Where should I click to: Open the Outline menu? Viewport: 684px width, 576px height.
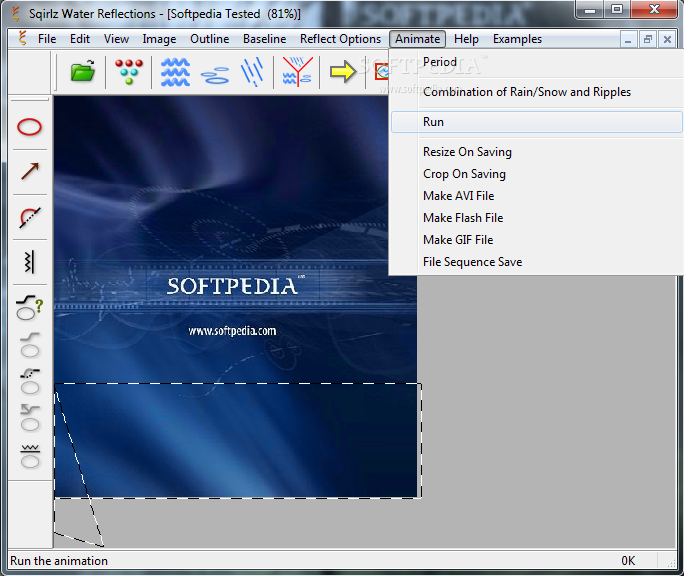(209, 39)
